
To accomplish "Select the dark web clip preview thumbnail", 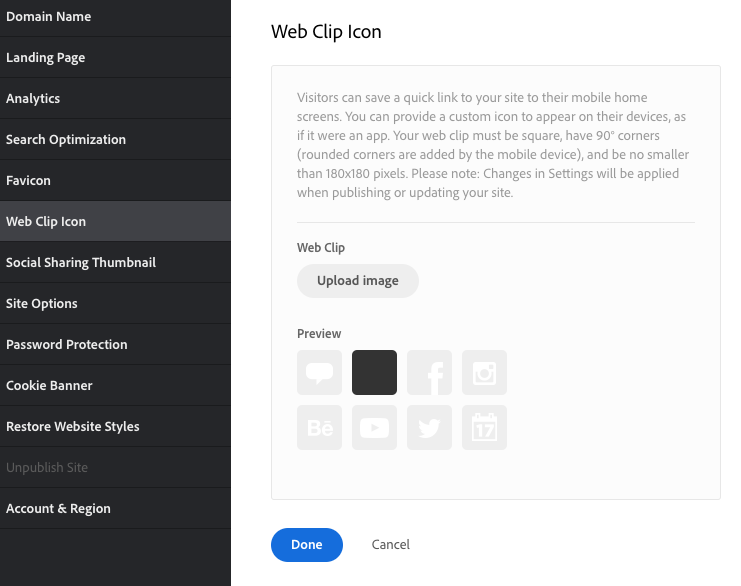I will [374, 372].
